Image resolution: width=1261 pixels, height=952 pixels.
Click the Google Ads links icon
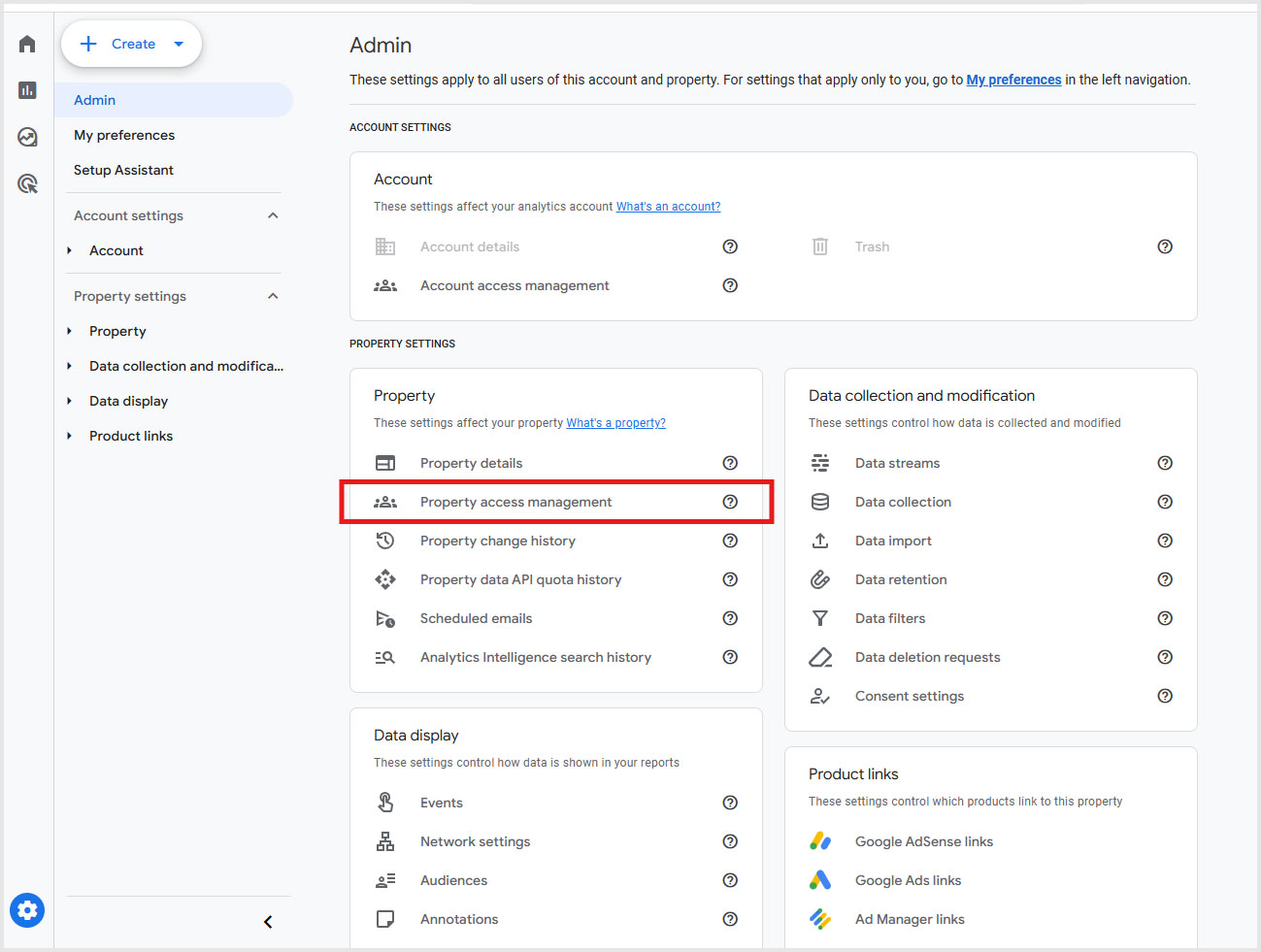pos(820,880)
